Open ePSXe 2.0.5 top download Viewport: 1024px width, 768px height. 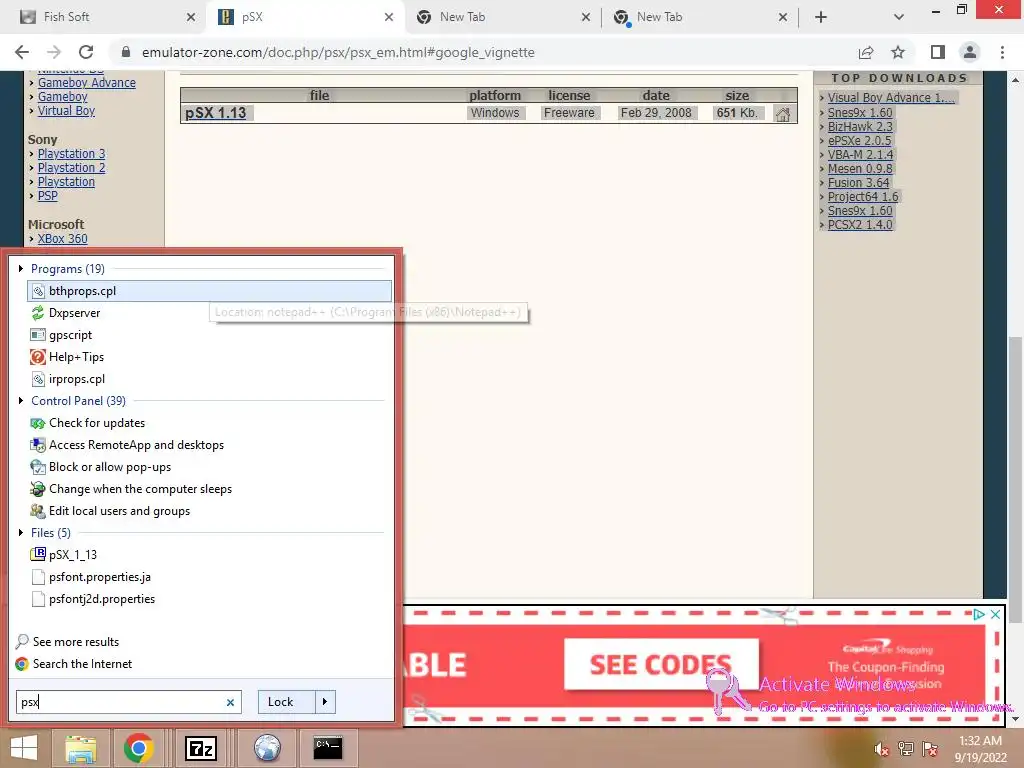tap(859, 140)
